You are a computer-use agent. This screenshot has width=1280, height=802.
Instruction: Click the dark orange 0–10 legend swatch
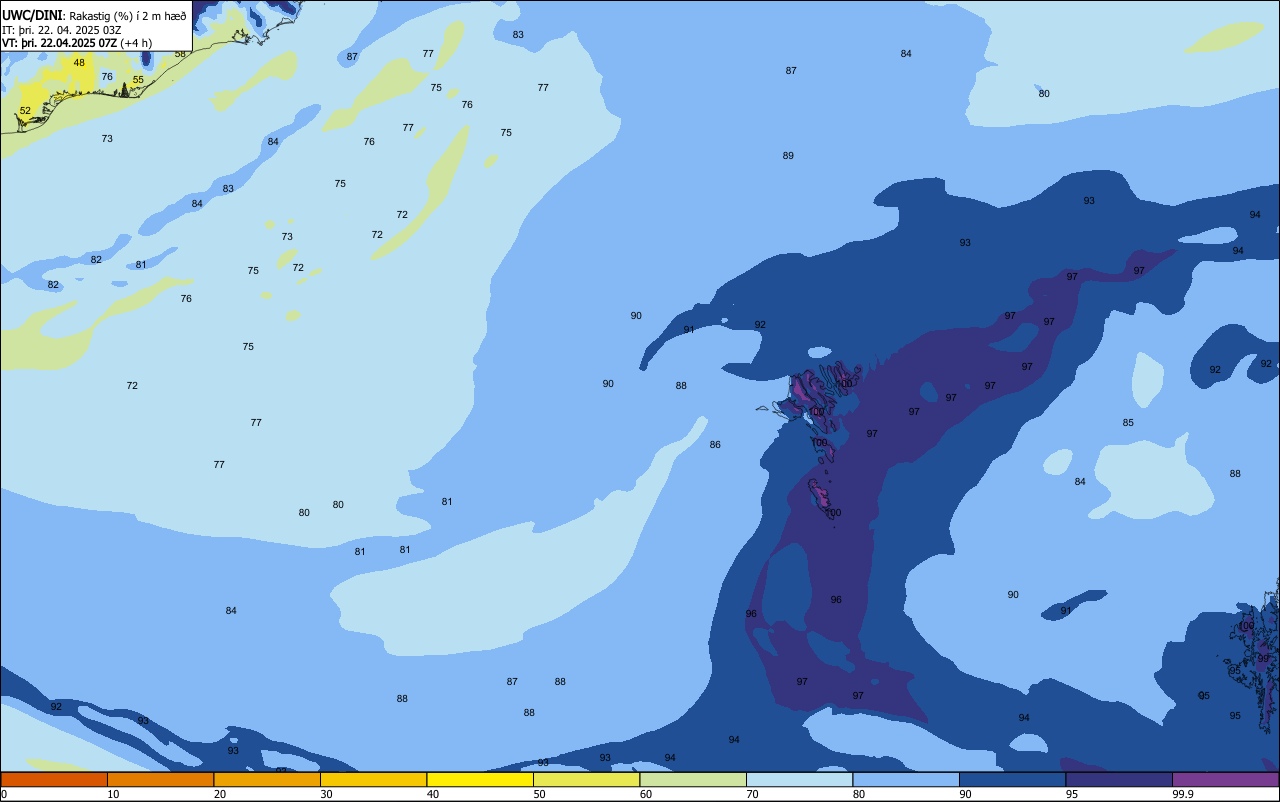tap(54, 779)
